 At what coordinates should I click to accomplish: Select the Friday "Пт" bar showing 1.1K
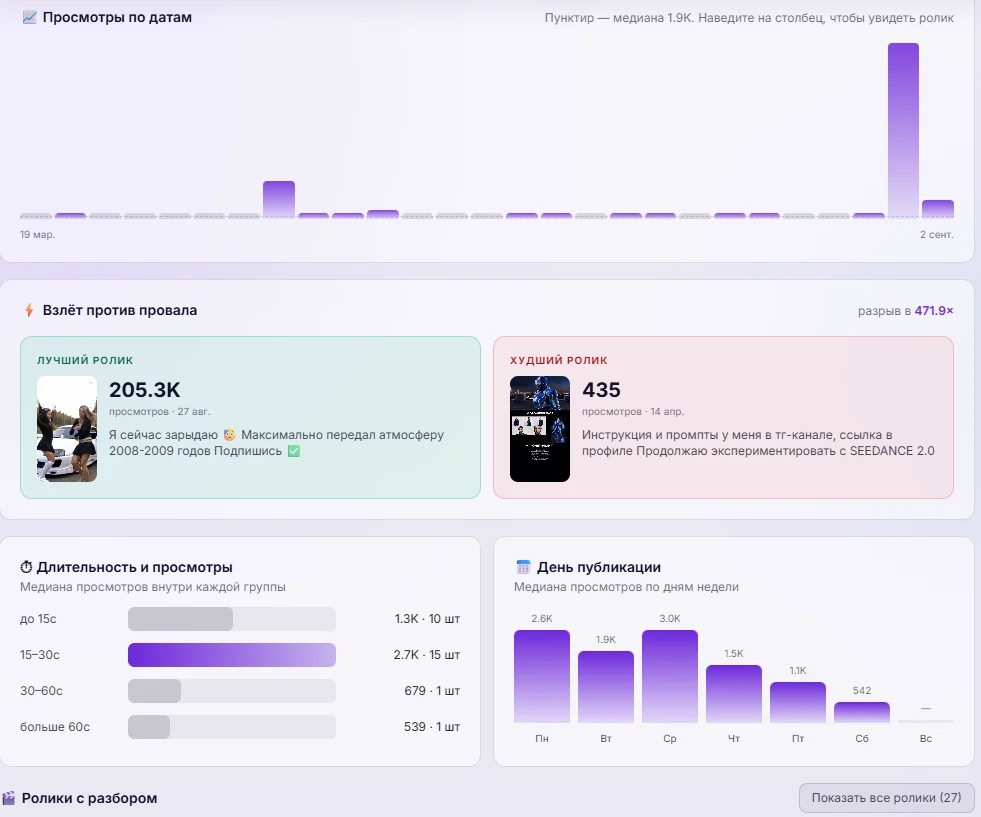click(x=798, y=703)
